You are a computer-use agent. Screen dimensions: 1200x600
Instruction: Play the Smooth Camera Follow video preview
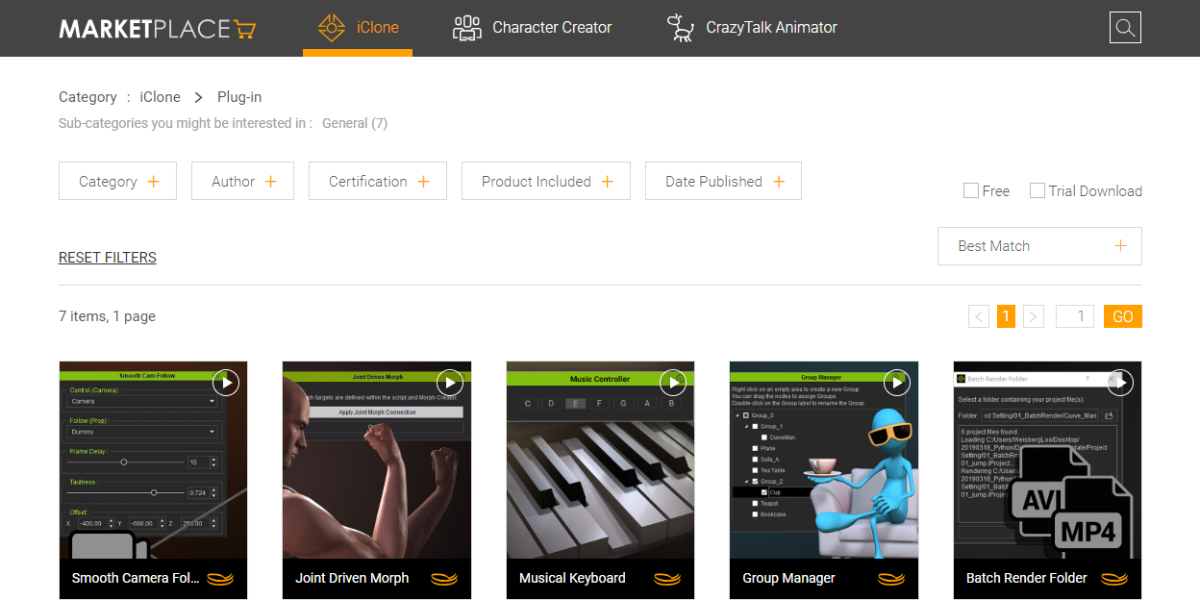point(226,382)
